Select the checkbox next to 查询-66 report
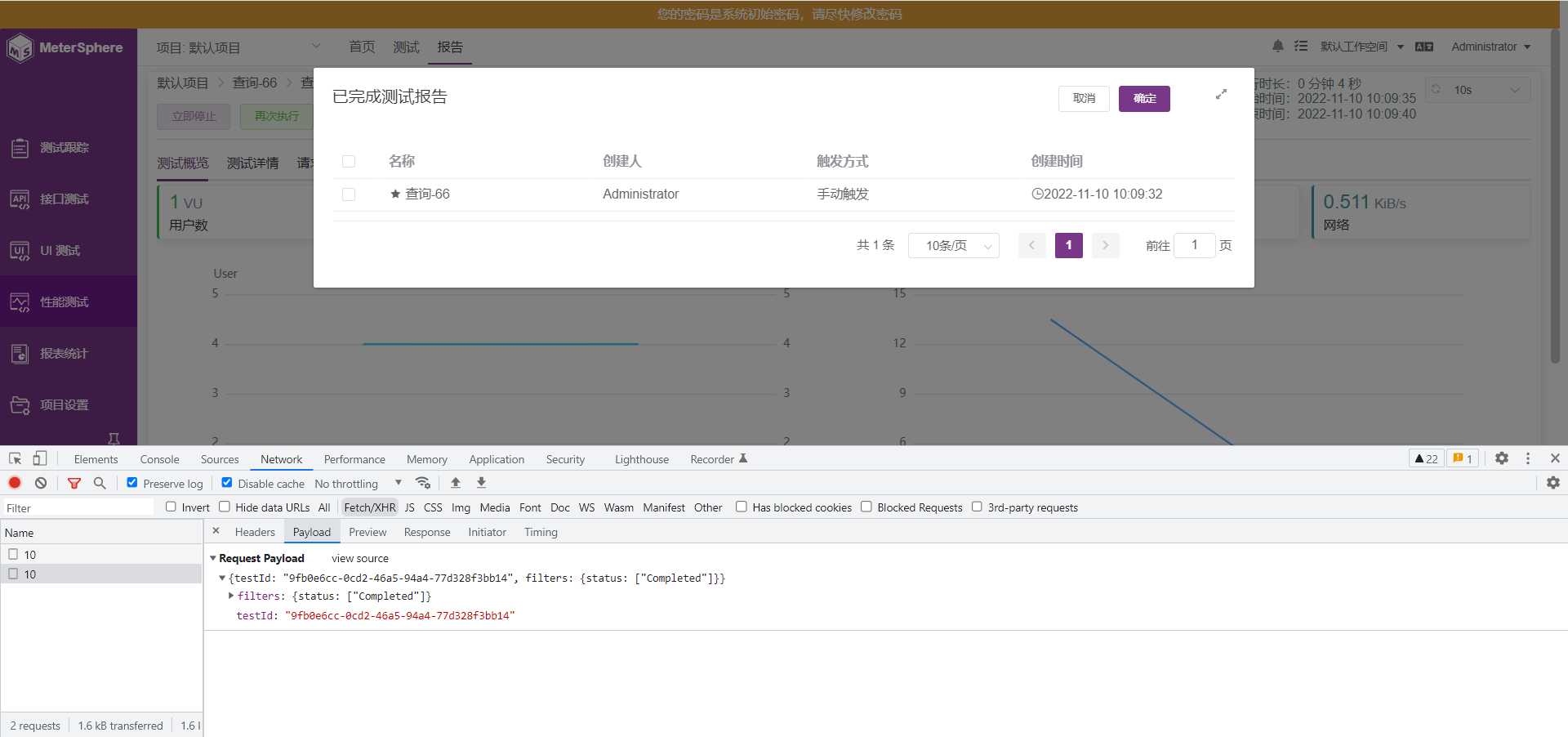Viewport: 1568px width, 737px height. tap(349, 194)
